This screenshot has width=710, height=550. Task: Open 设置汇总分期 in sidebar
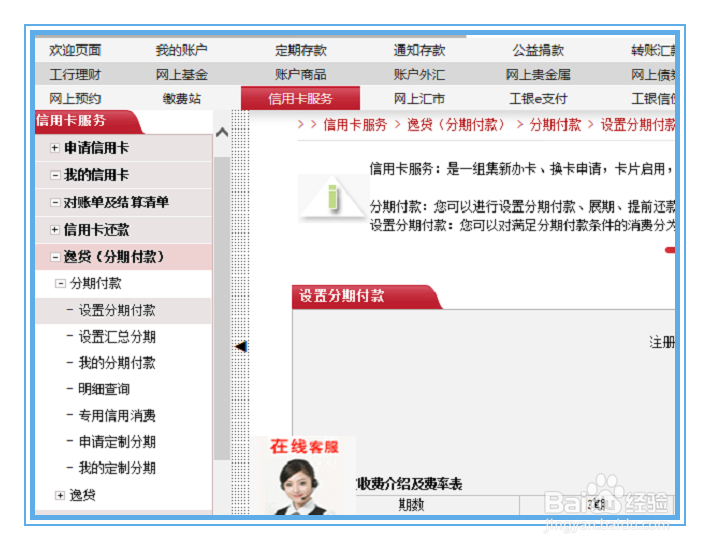click(117, 337)
